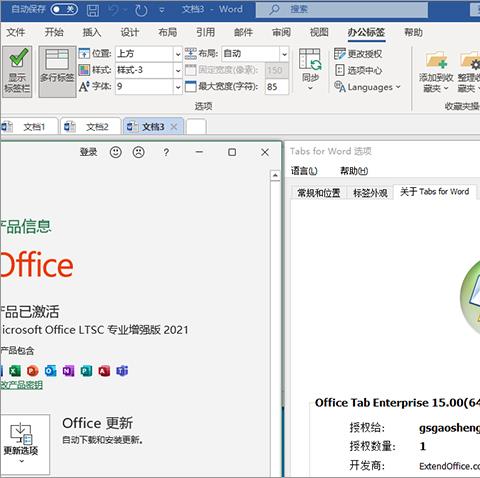Click the scrollbar up arrow in account page
Viewport: 480px width, 478px height.
[275, 175]
